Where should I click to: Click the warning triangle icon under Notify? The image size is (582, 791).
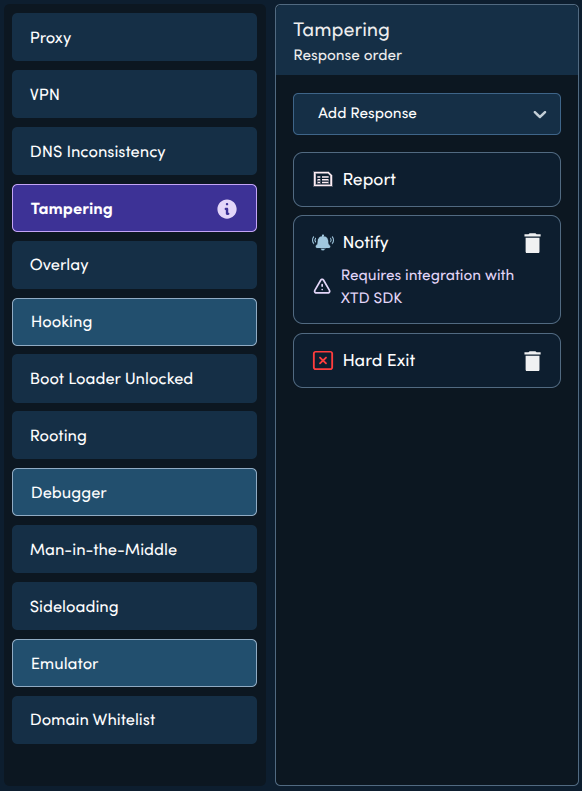tap(322, 286)
